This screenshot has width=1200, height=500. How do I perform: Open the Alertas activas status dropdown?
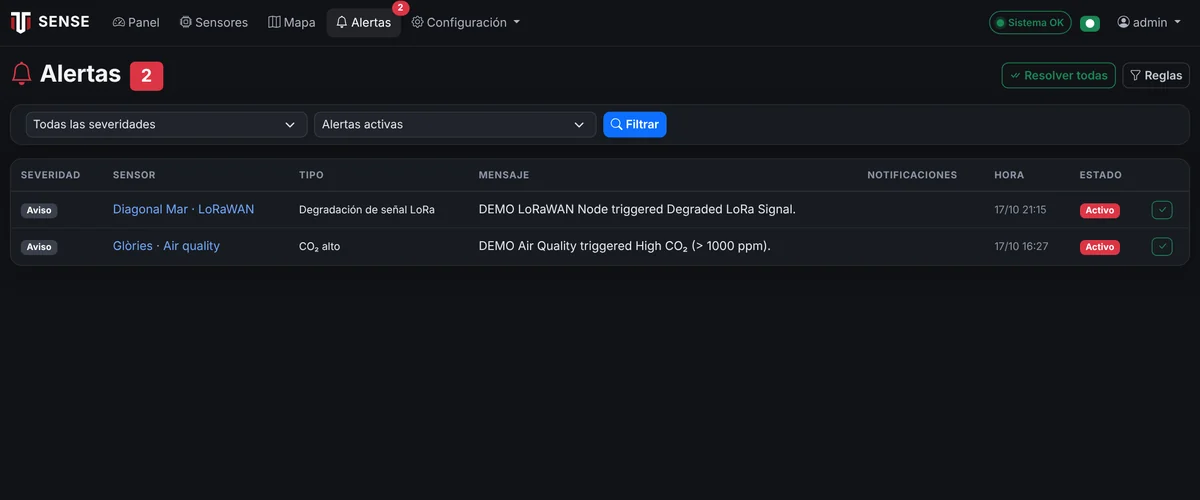pyautogui.click(x=455, y=124)
